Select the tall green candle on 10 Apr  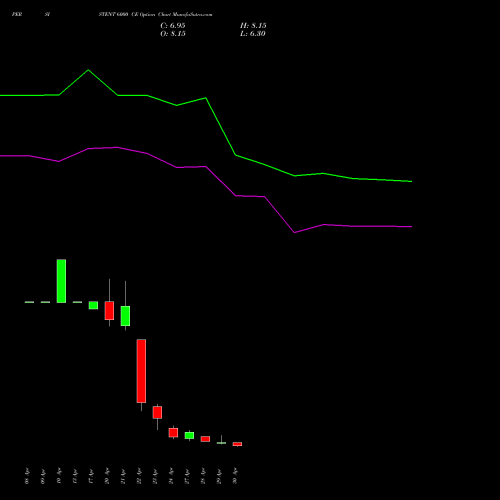click(61, 281)
